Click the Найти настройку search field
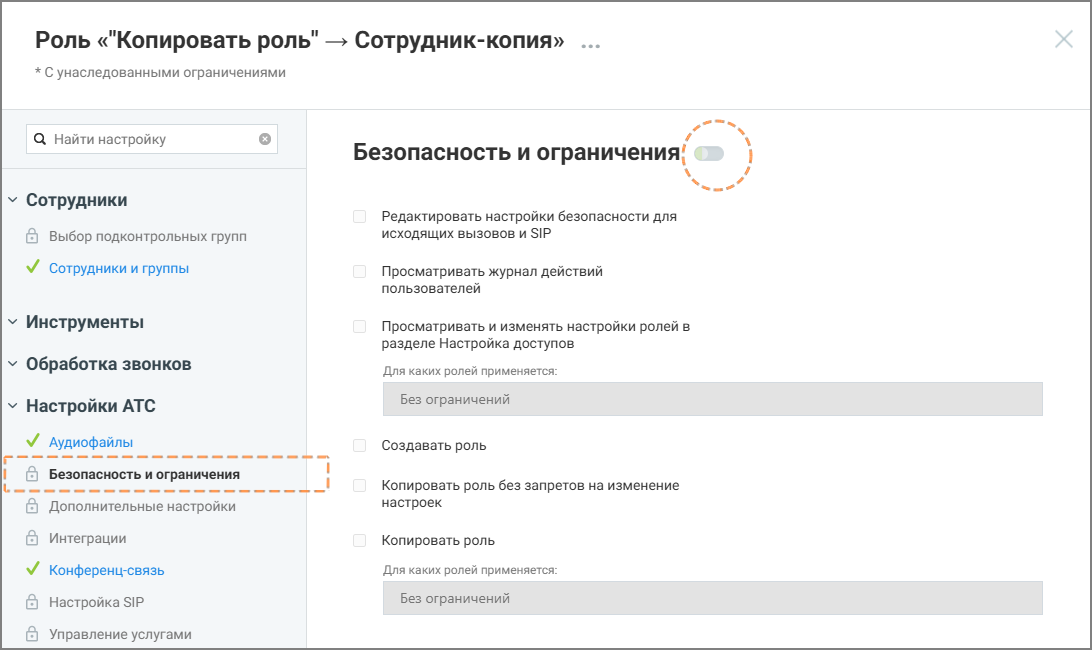1092x650 pixels. (152, 139)
